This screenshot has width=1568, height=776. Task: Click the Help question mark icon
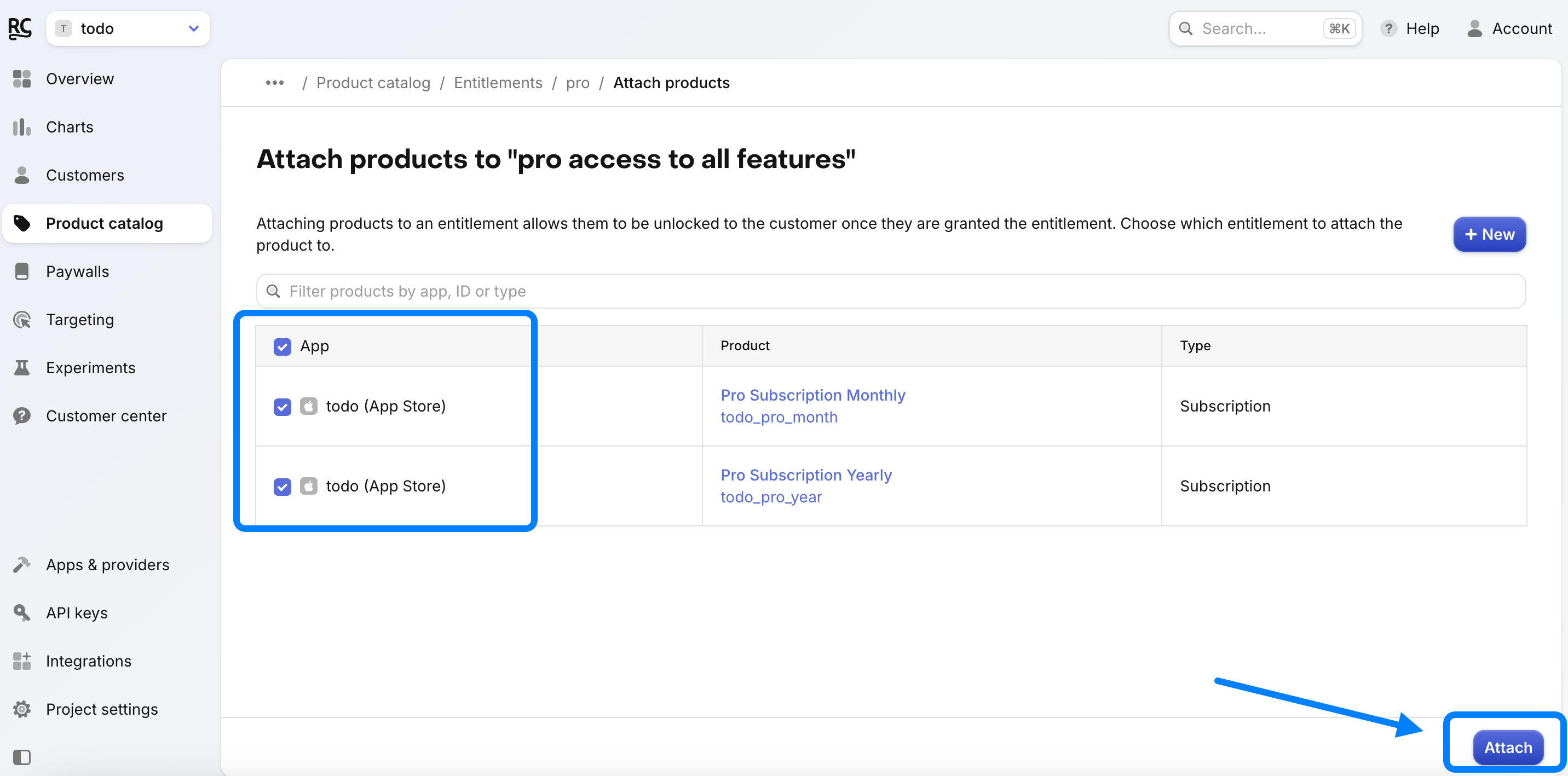pyautogui.click(x=1388, y=28)
